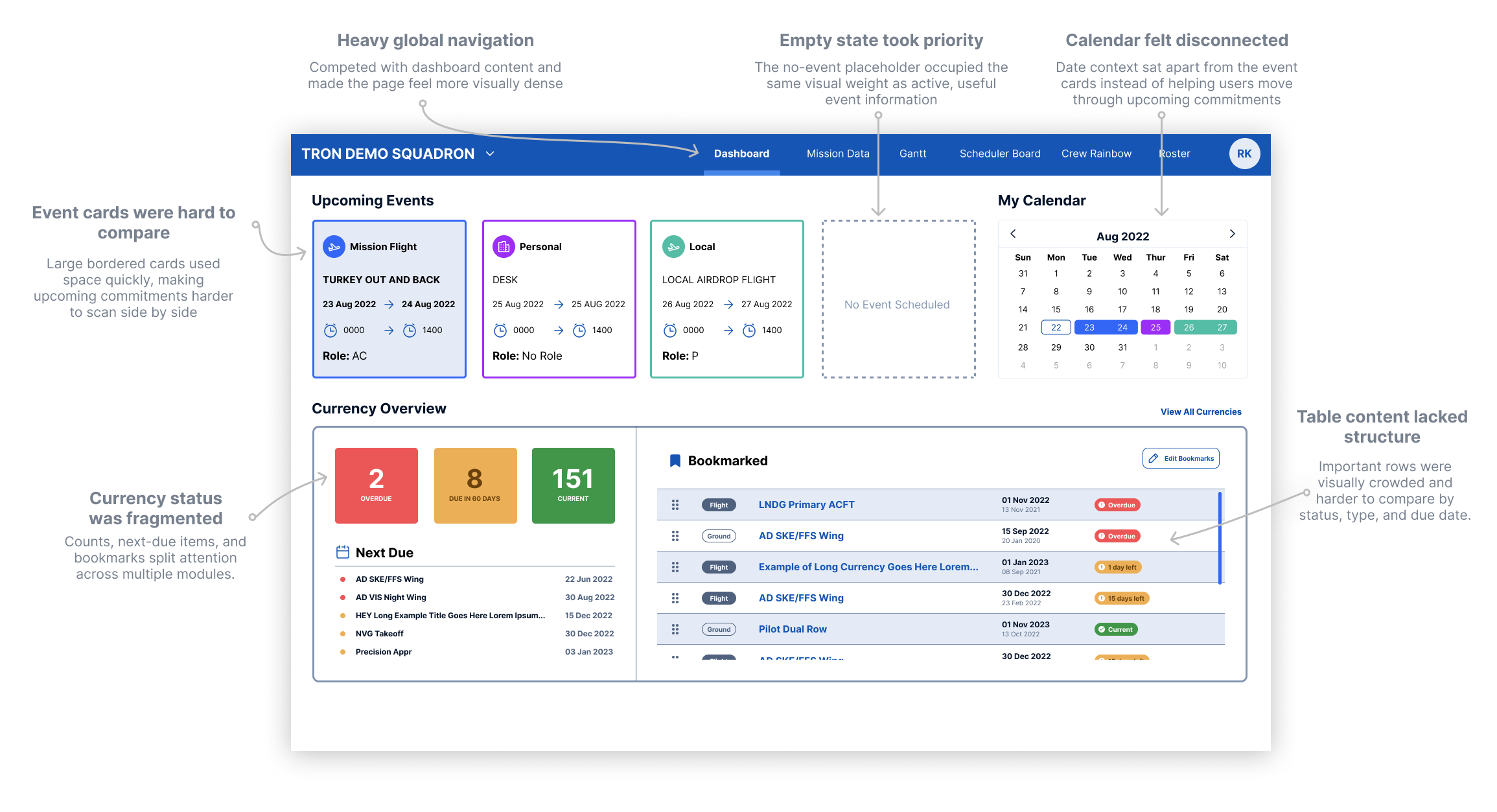Open the Gantt tab

click(912, 154)
